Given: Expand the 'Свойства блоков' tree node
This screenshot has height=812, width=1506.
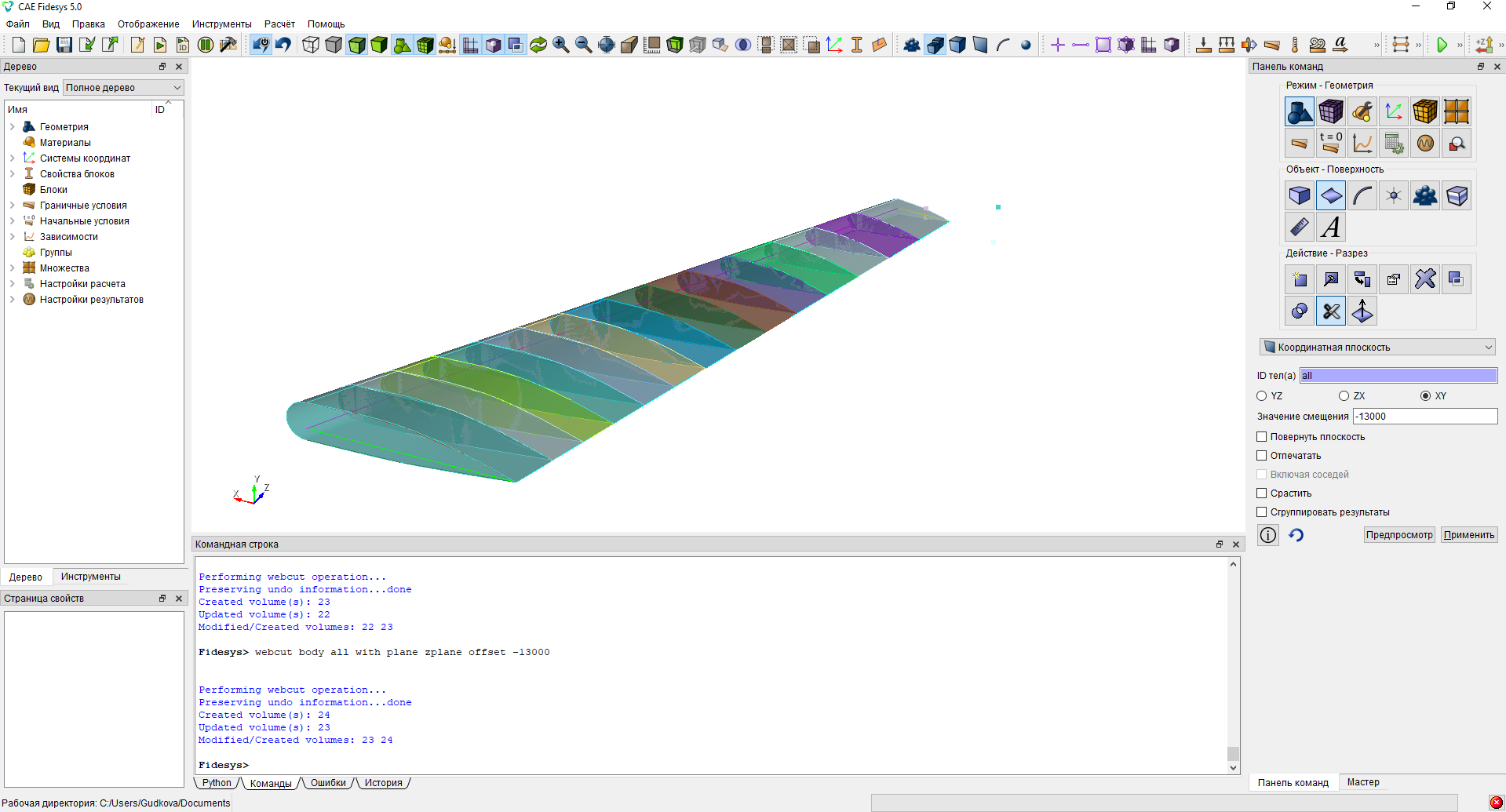Looking at the screenshot, I should coord(13,174).
